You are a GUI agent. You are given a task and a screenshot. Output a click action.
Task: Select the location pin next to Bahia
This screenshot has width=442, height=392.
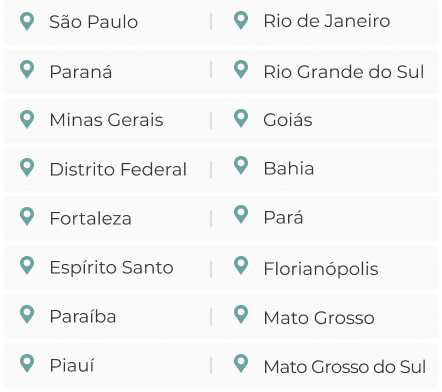[241, 166]
